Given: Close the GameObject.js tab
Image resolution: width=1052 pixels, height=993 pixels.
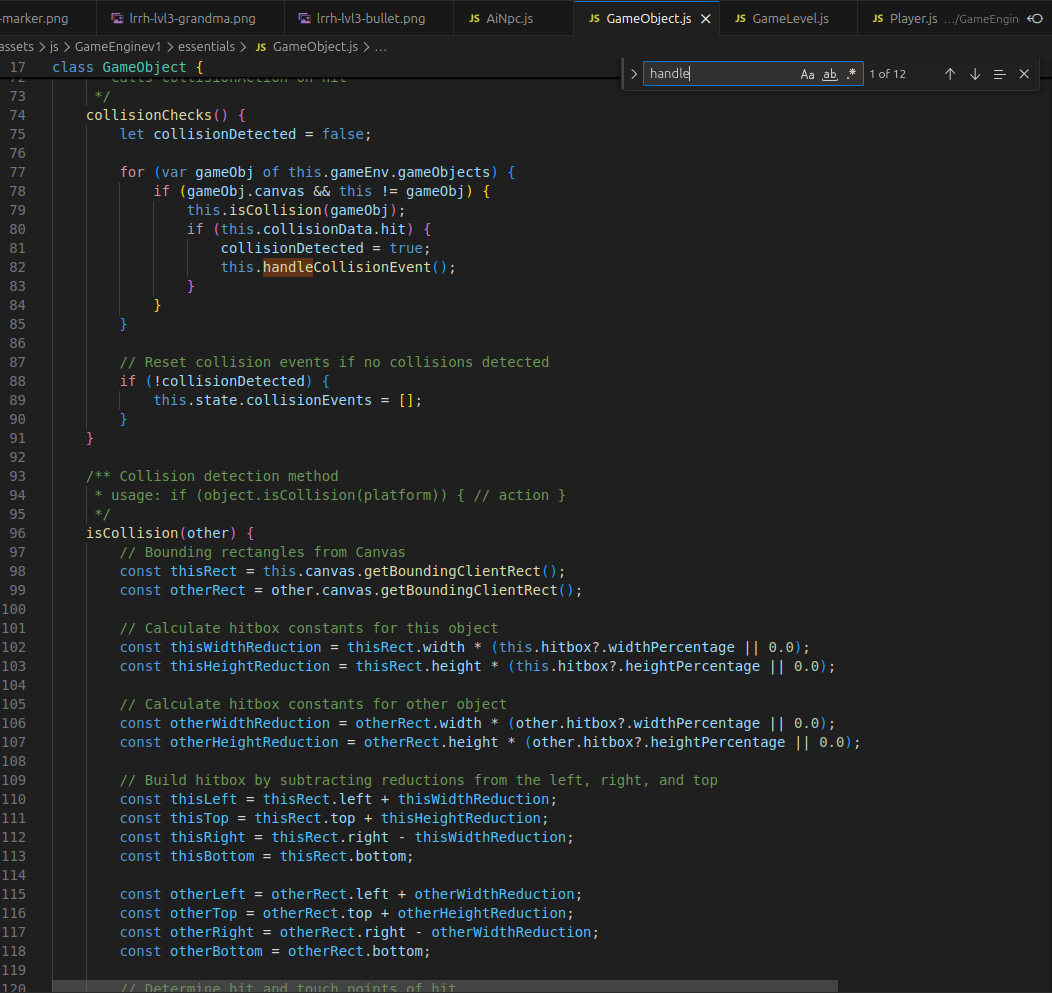Looking at the screenshot, I should click(706, 19).
